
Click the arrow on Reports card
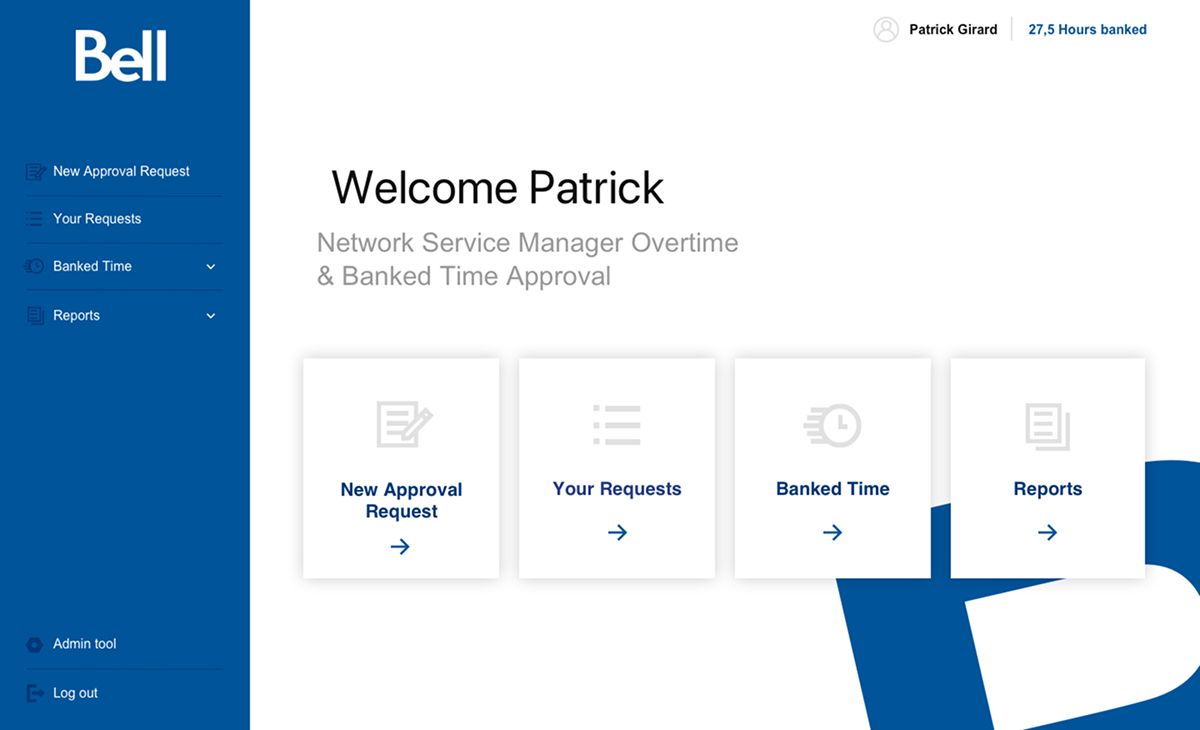pyautogui.click(x=1047, y=533)
